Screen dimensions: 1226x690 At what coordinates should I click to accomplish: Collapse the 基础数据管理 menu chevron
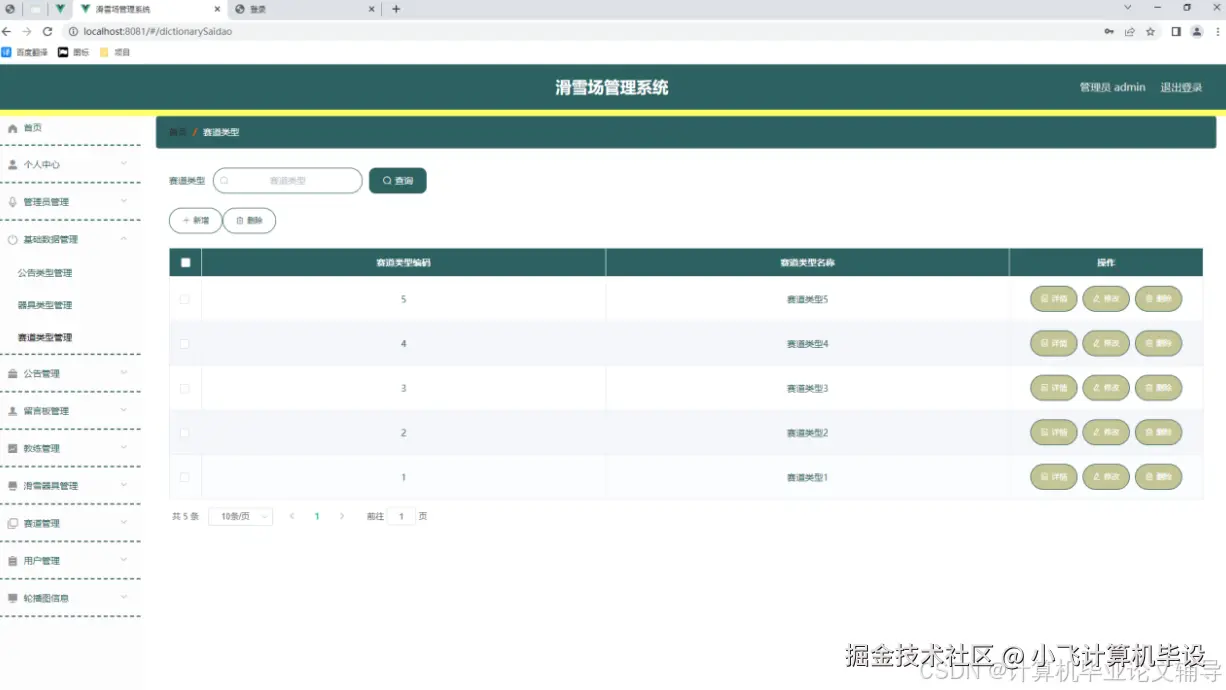[124, 239]
